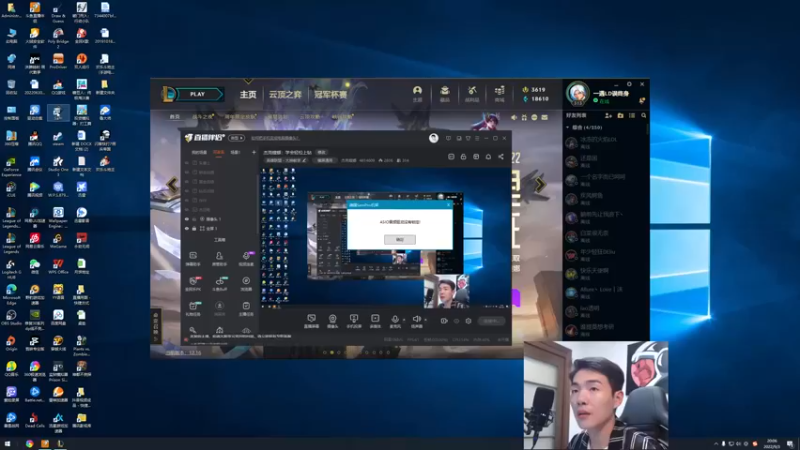Screen dimensions: 800x450
Task: Click the share icon in streaming app toolbar
Action: coord(501,157)
